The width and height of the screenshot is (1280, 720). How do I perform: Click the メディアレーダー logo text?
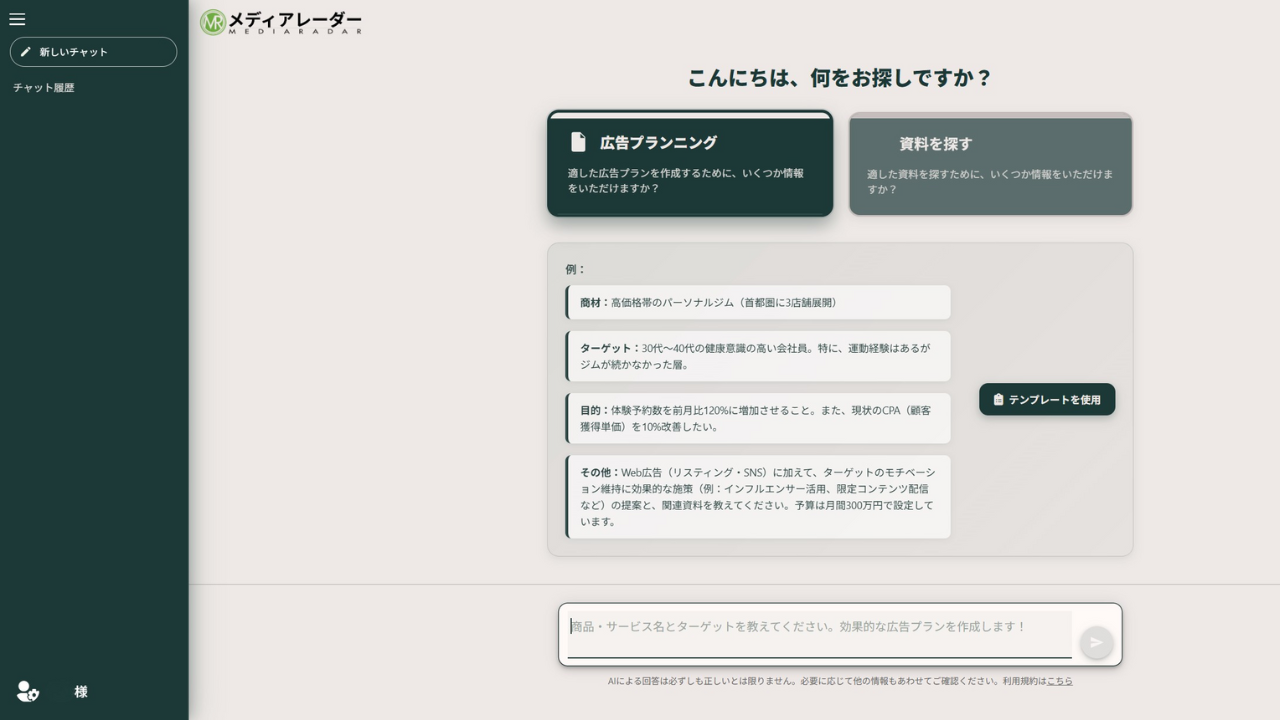pyautogui.click(x=295, y=21)
